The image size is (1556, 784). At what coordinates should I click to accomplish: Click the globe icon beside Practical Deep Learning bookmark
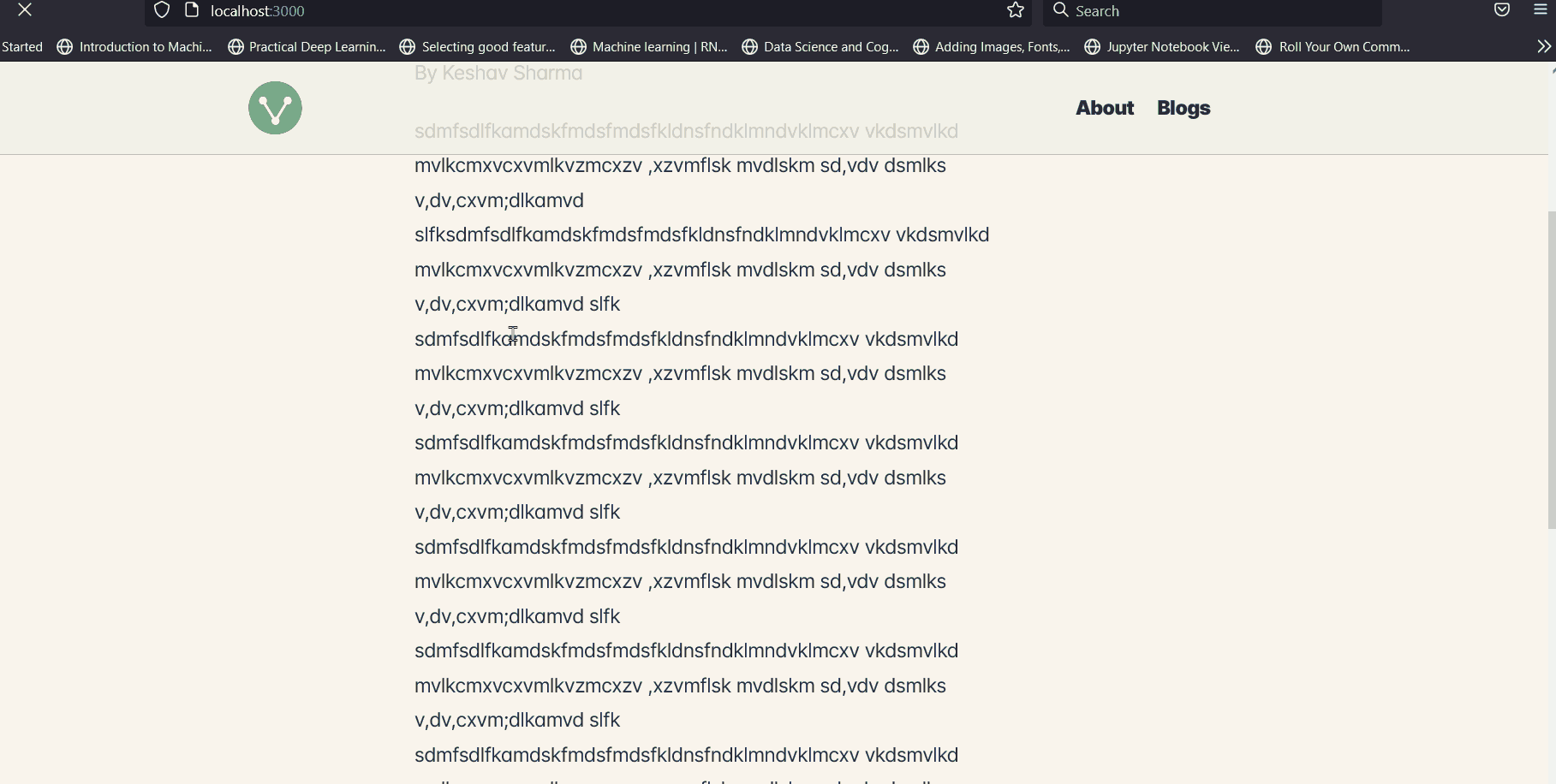[235, 47]
